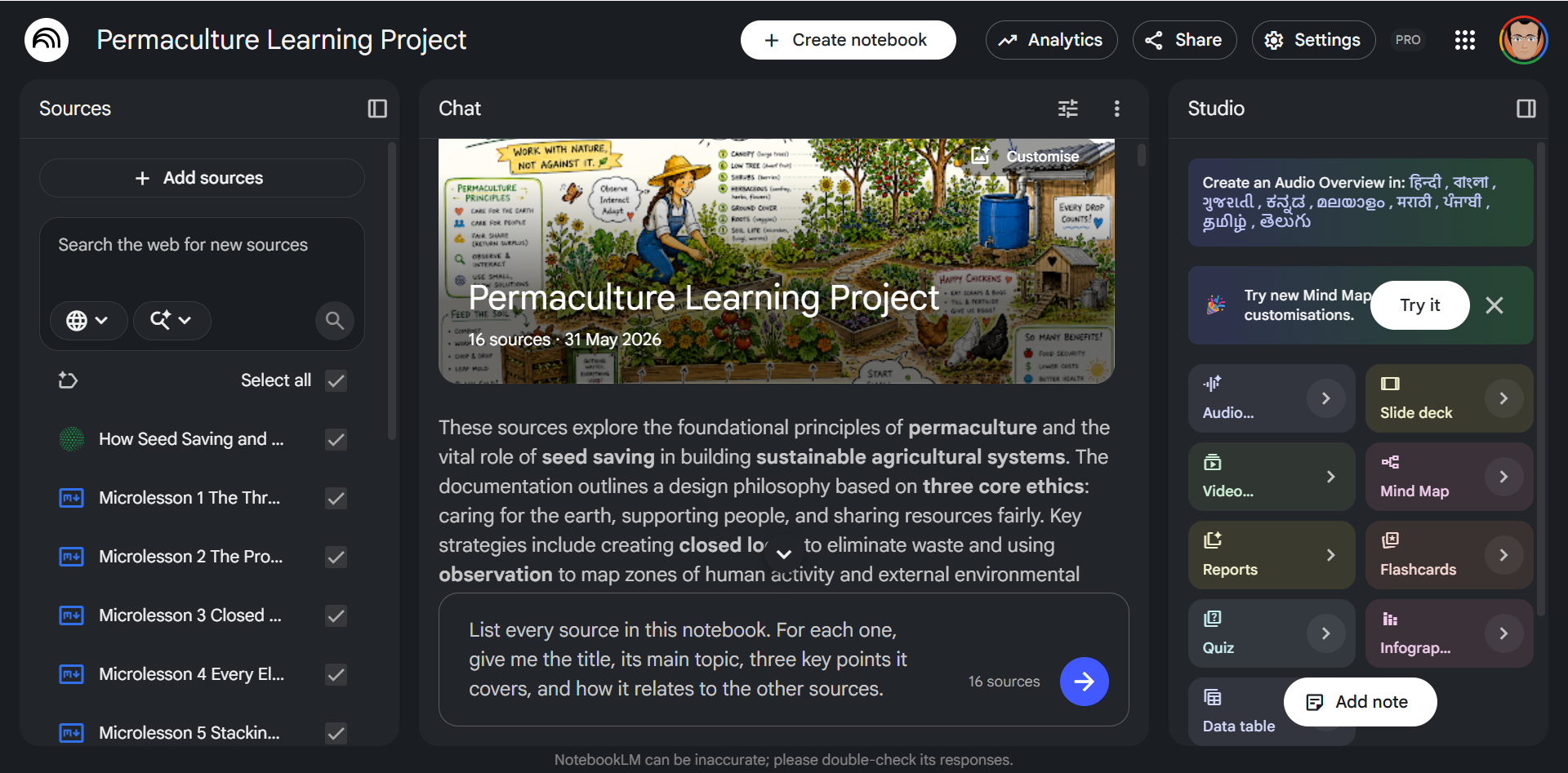Click the web source search field
The height and width of the screenshot is (773, 1568).
(202, 245)
